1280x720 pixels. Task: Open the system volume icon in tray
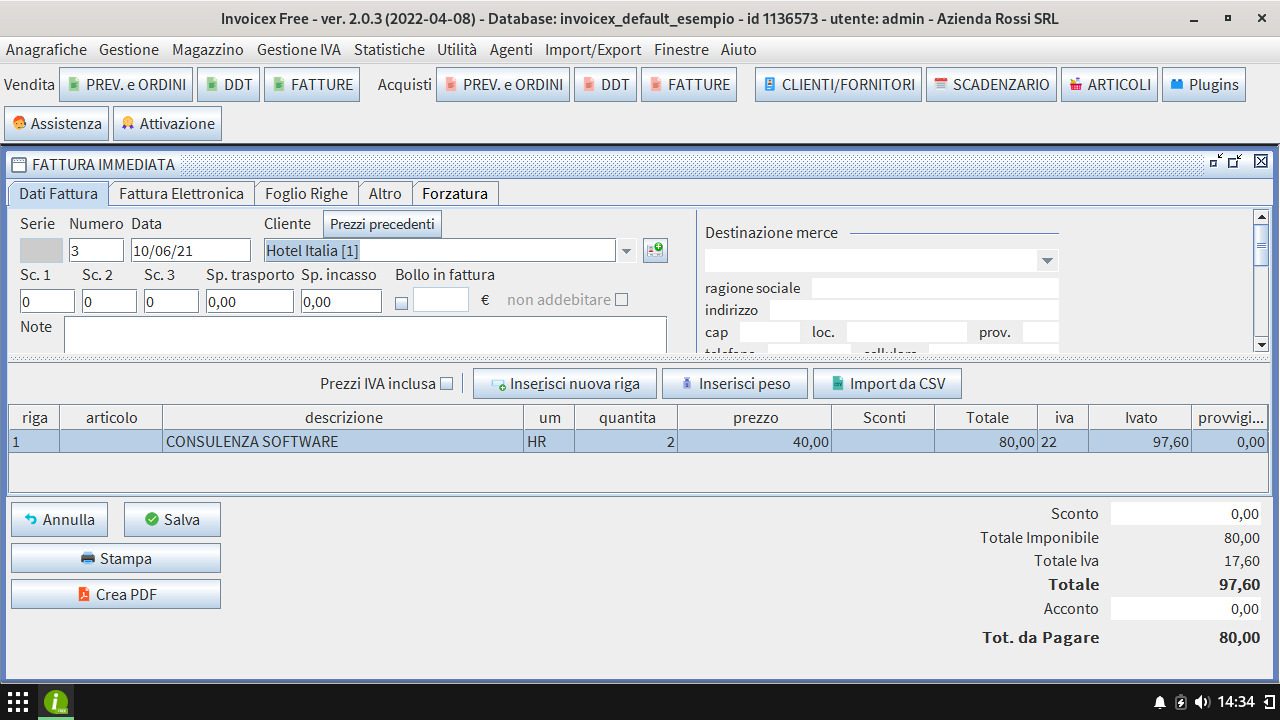[1202, 702]
